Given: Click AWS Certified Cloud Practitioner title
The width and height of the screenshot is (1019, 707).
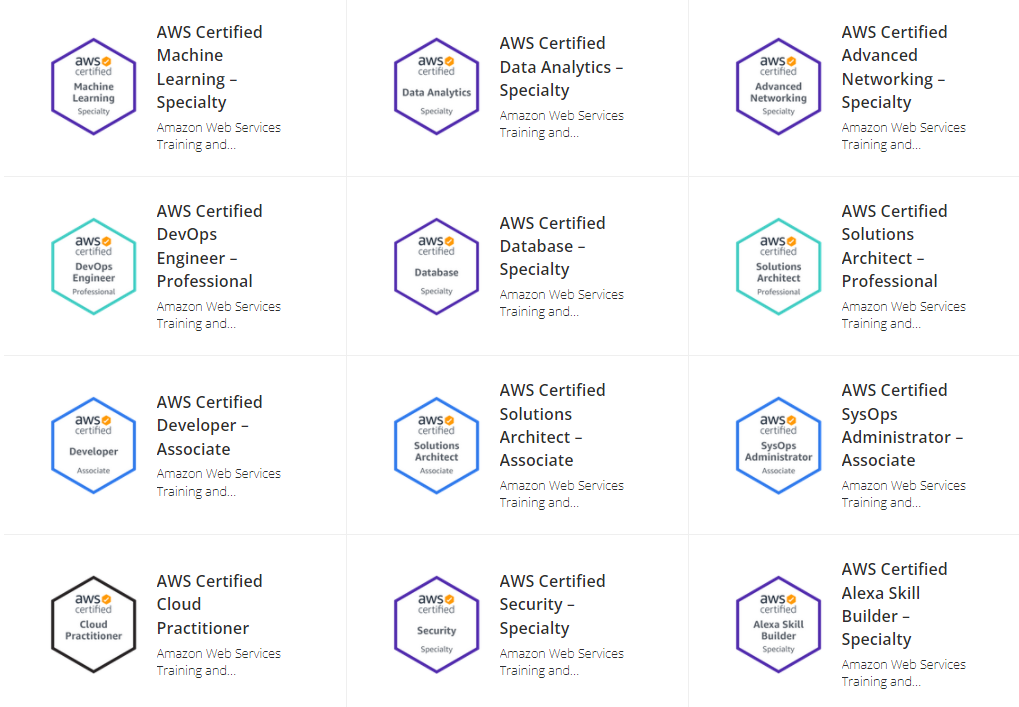Looking at the screenshot, I should 209,604.
